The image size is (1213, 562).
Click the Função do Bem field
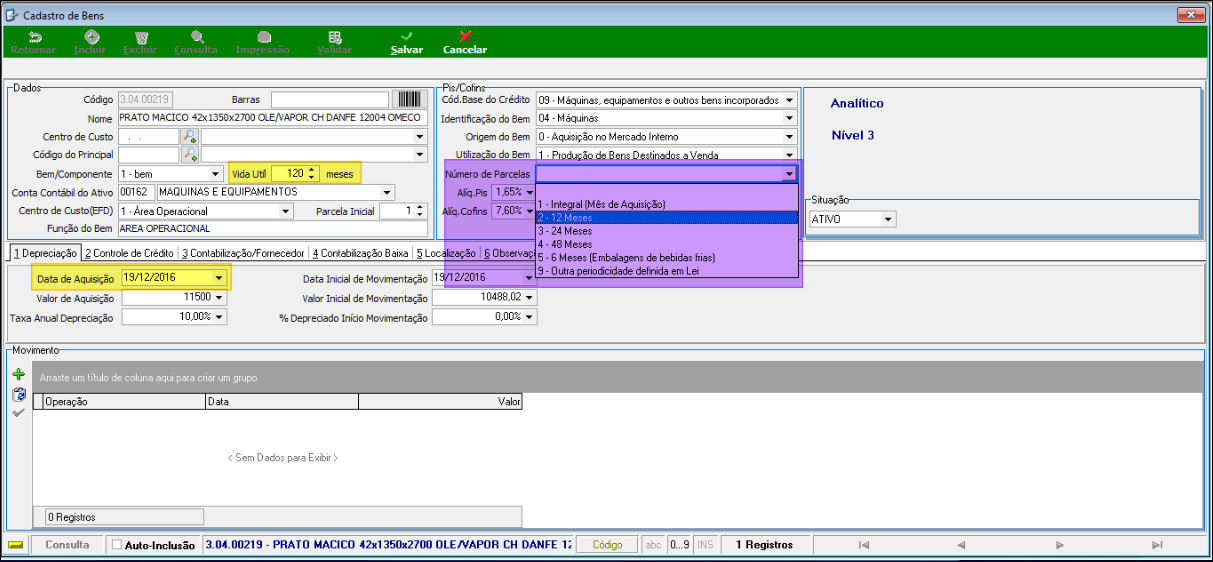pyautogui.click(x=272, y=229)
